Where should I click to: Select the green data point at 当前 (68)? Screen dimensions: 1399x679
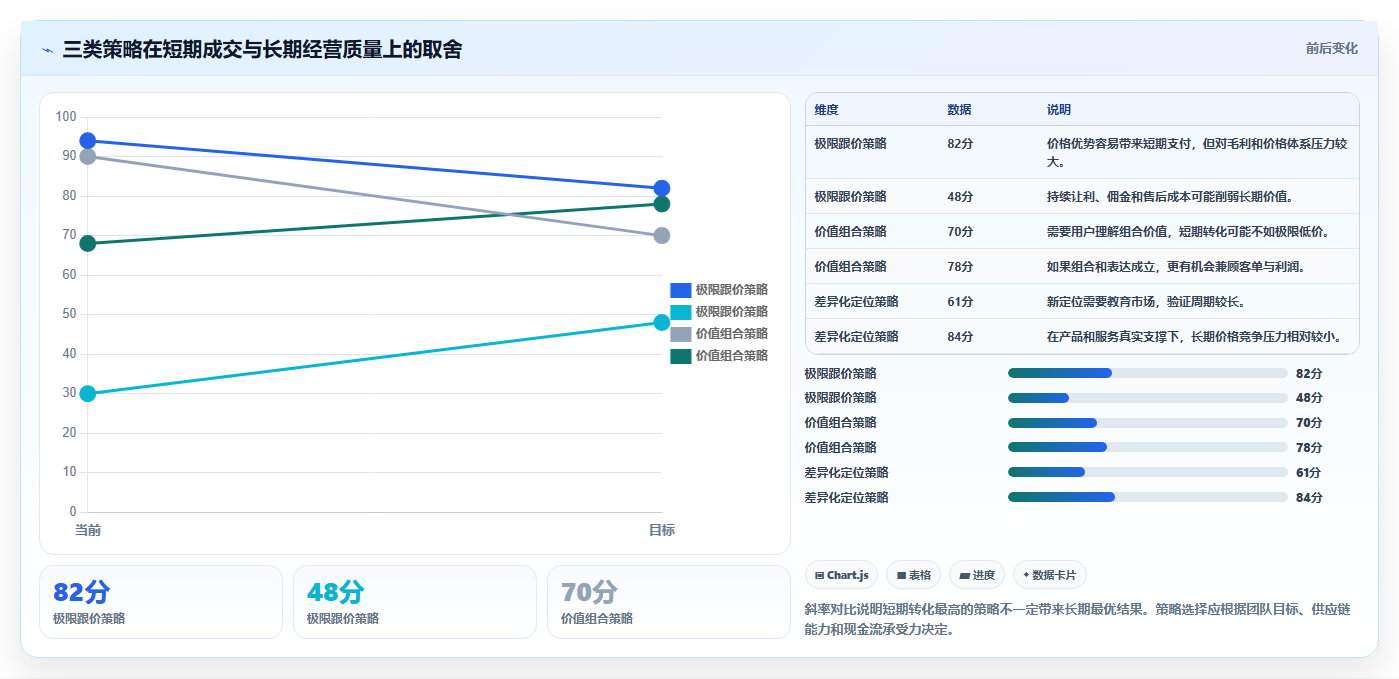88,243
